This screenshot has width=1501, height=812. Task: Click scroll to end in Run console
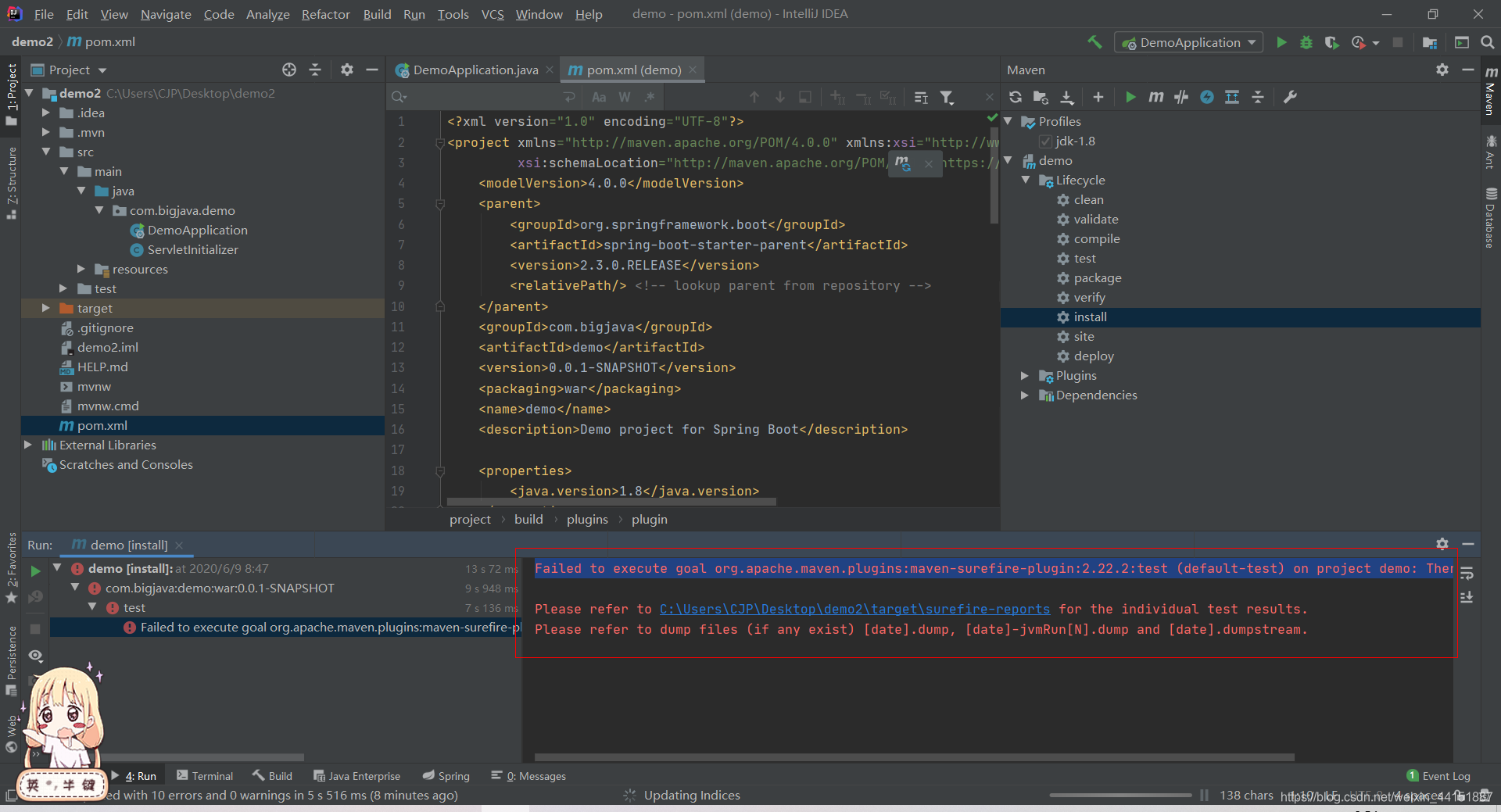point(1467,597)
